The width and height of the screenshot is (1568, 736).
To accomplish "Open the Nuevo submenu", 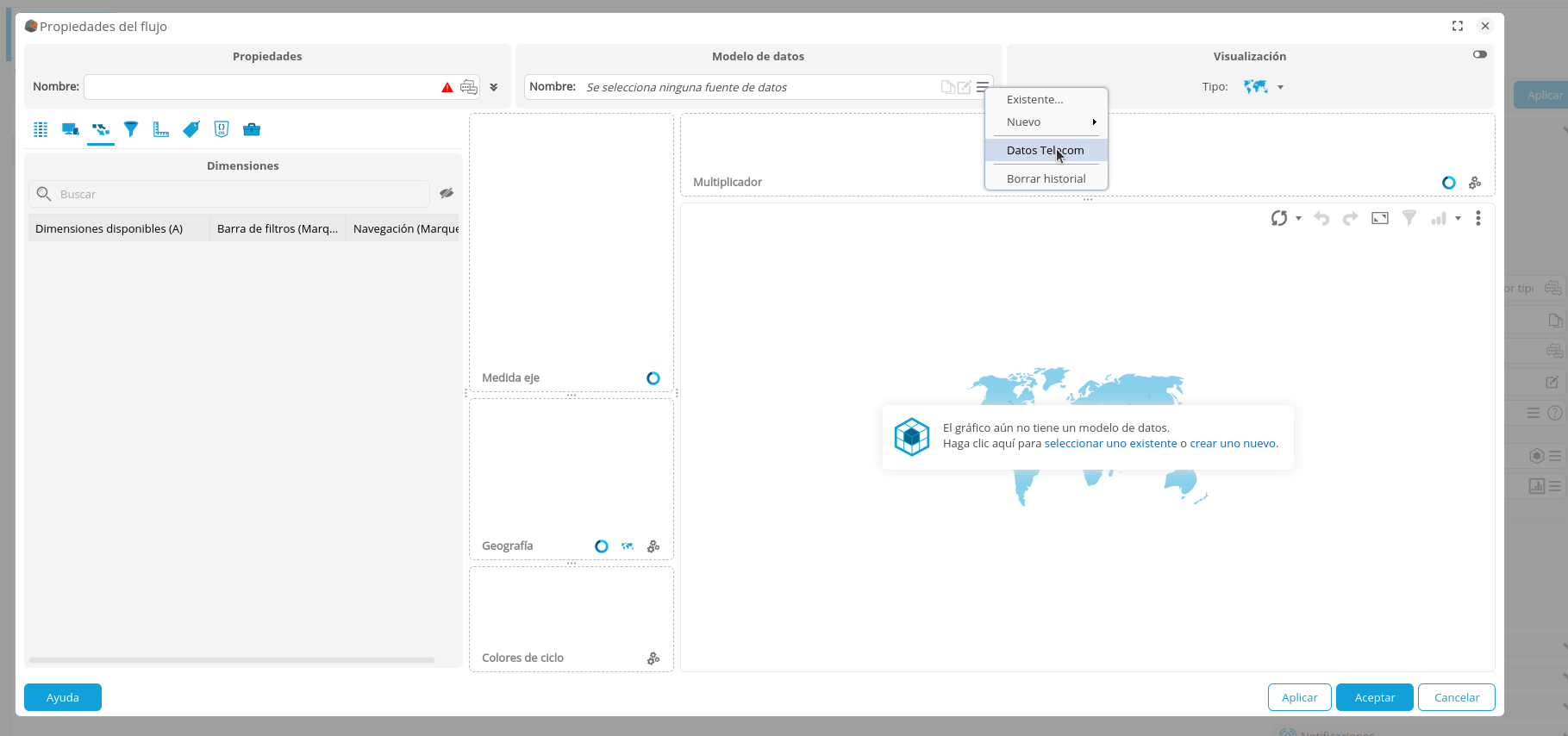I will click(1046, 122).
